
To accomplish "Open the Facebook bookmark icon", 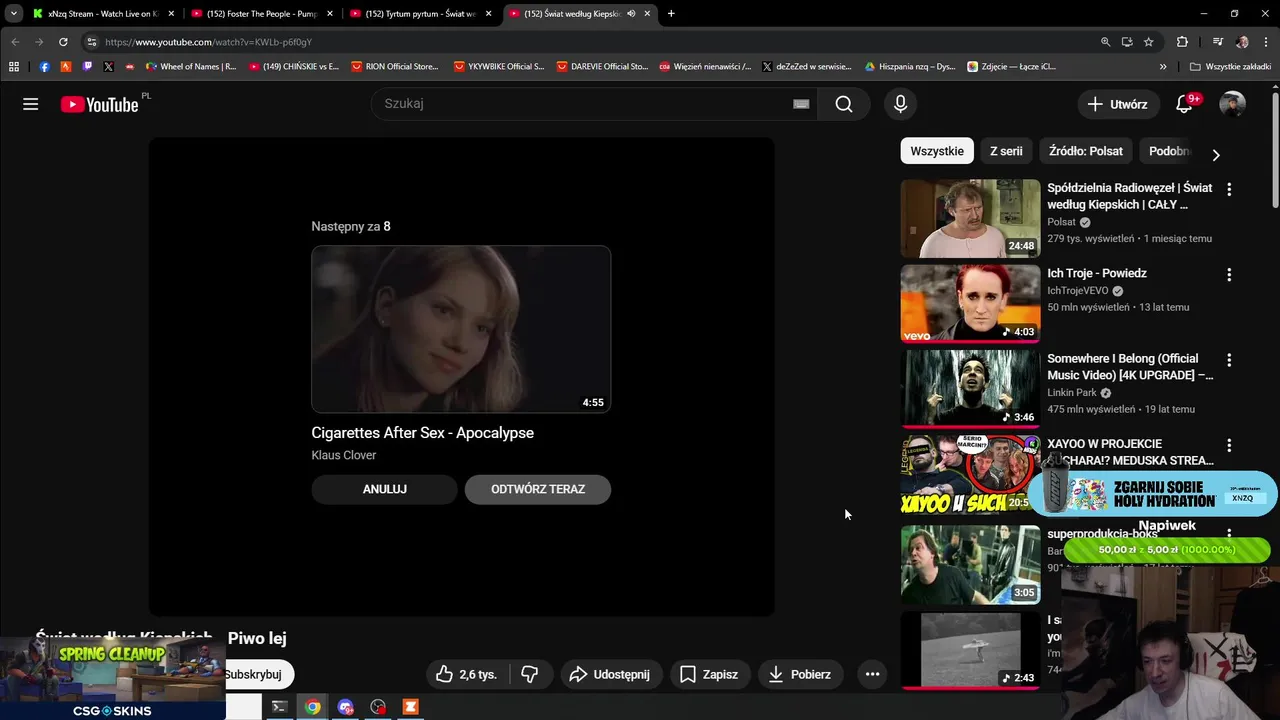I will point(44,67).
